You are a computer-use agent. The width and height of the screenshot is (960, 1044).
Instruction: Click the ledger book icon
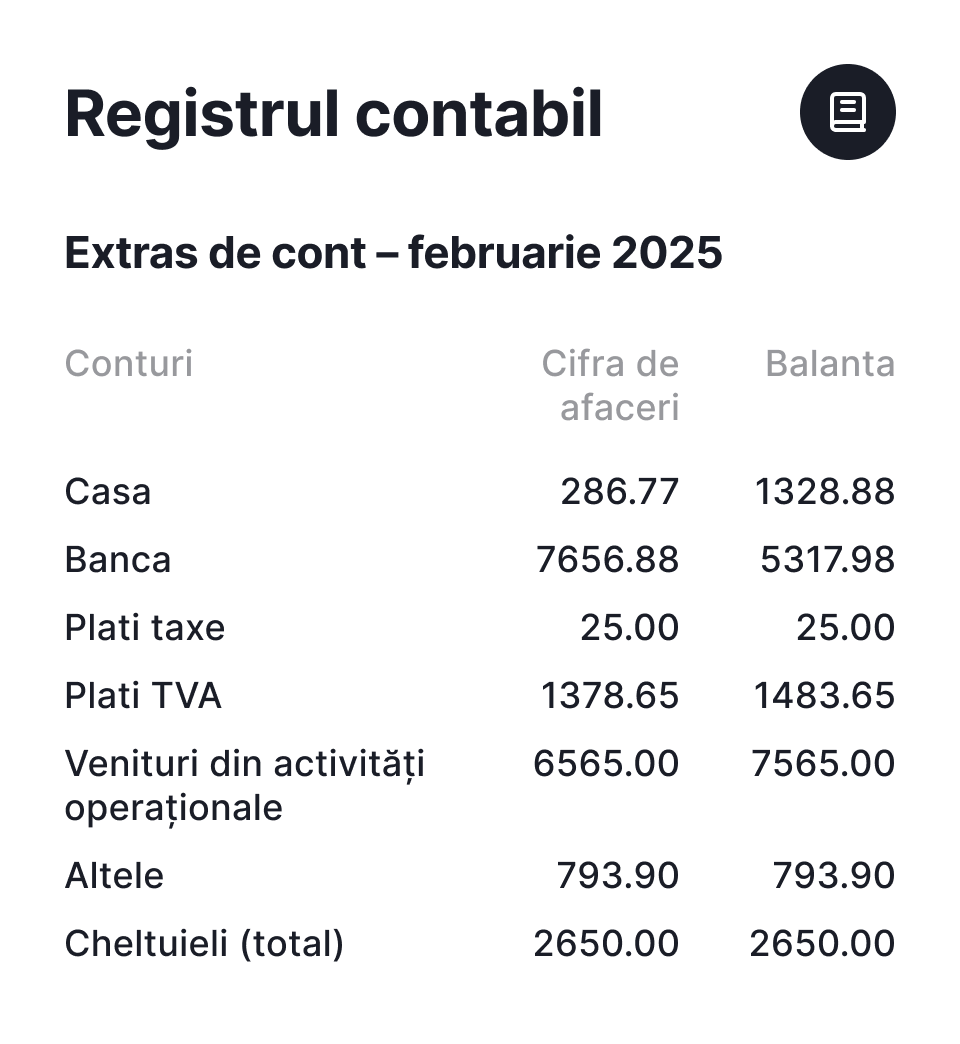[847, 112]
